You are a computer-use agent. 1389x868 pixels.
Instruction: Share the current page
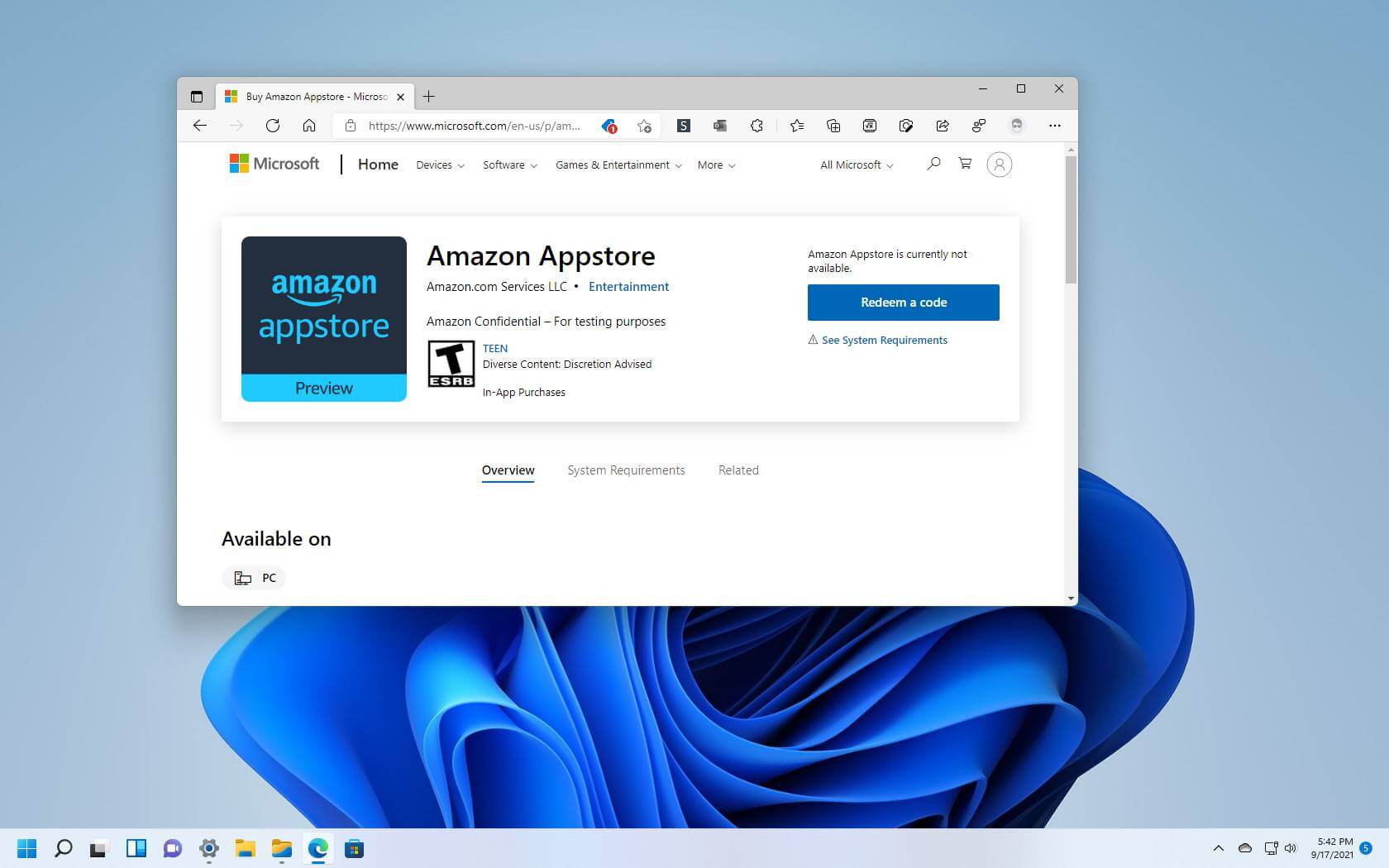(943, 126)
